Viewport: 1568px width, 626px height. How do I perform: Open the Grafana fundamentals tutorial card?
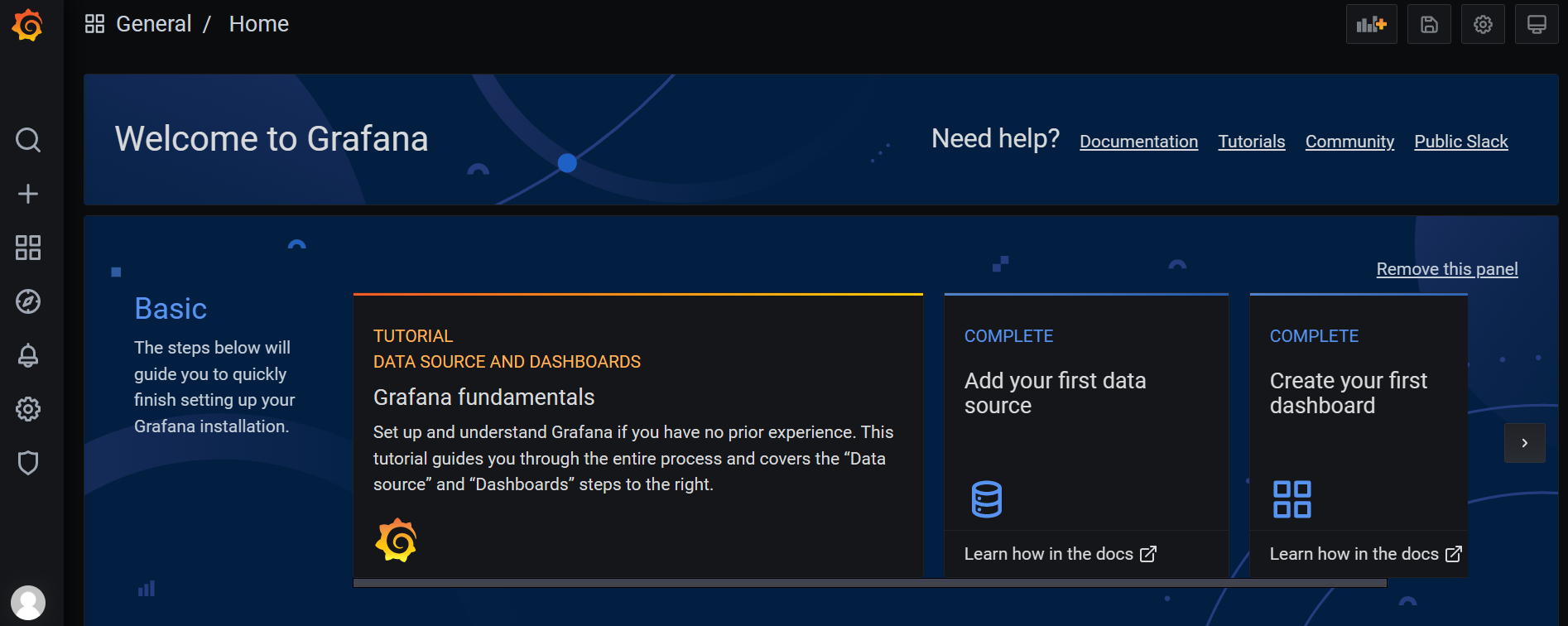coord(638,436)
